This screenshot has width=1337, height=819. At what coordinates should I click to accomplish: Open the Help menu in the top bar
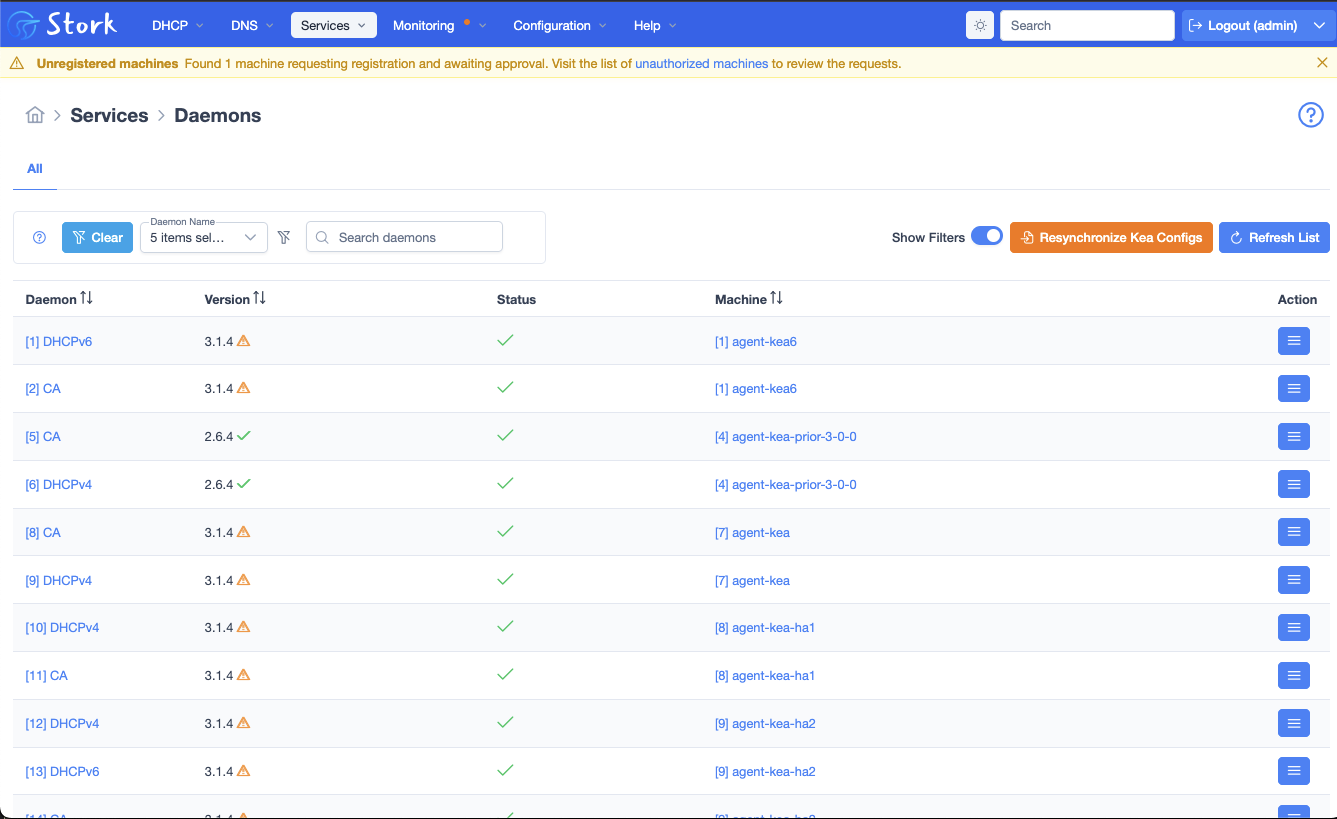[x=652, y=25]
